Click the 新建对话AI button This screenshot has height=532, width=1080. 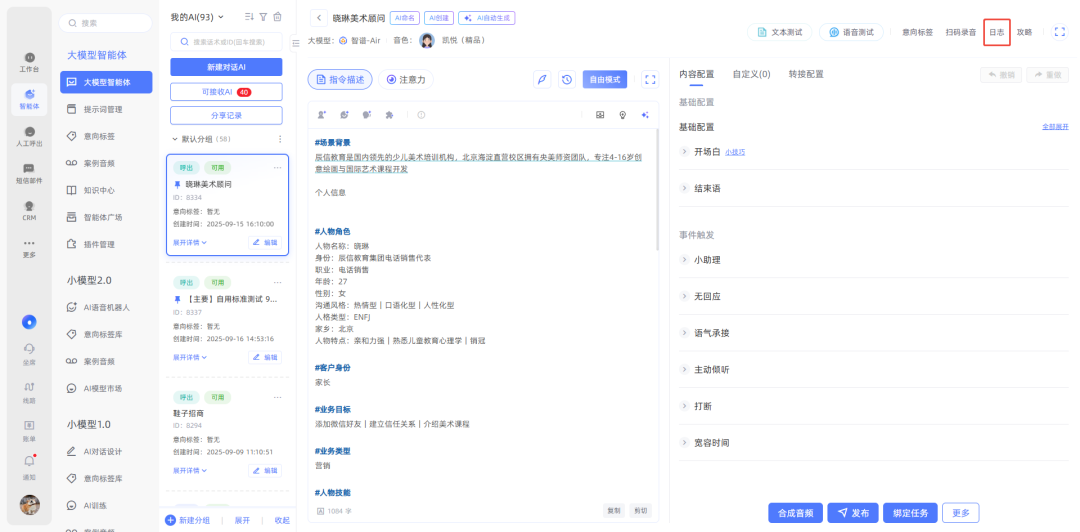pyautogui.click(x=226, y=67)
